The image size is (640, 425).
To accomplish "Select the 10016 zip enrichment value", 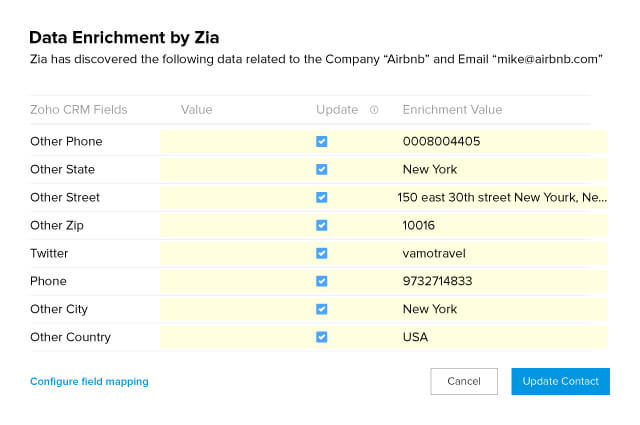I will (419, 226).
